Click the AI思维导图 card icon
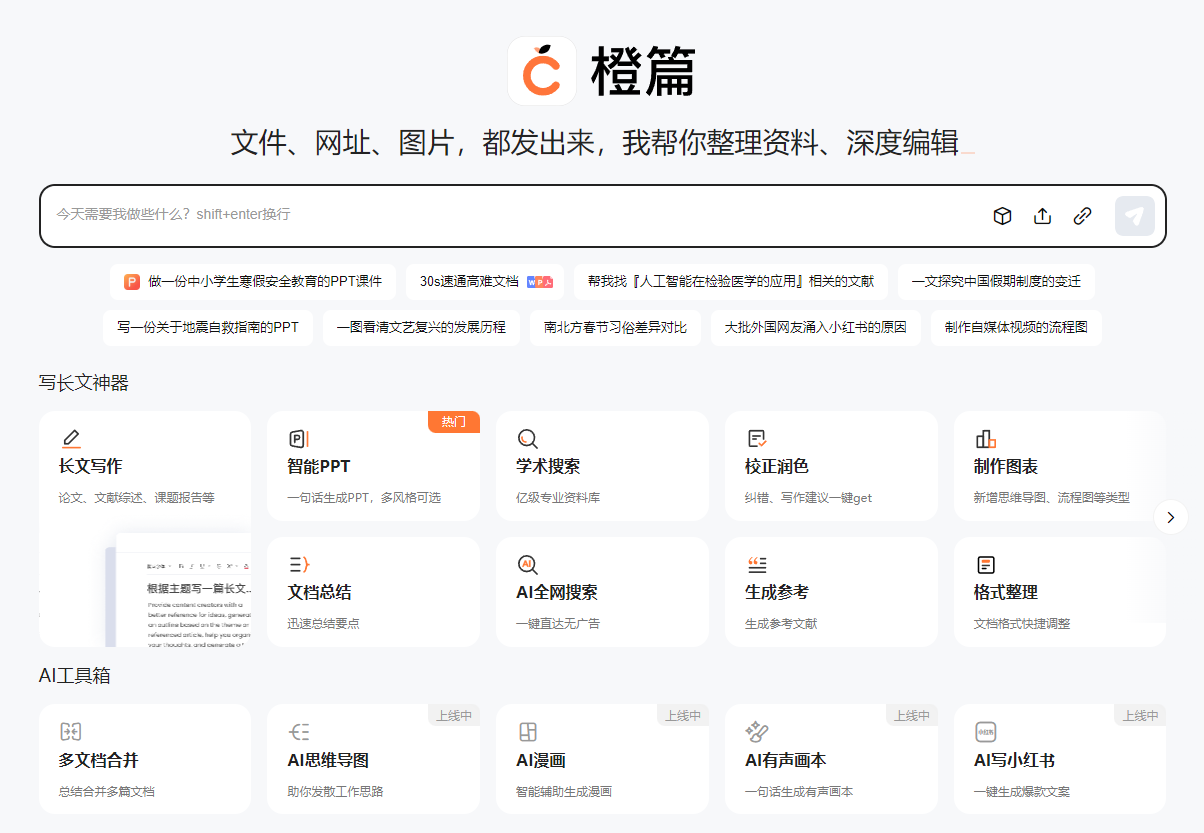 coord(299,732)
